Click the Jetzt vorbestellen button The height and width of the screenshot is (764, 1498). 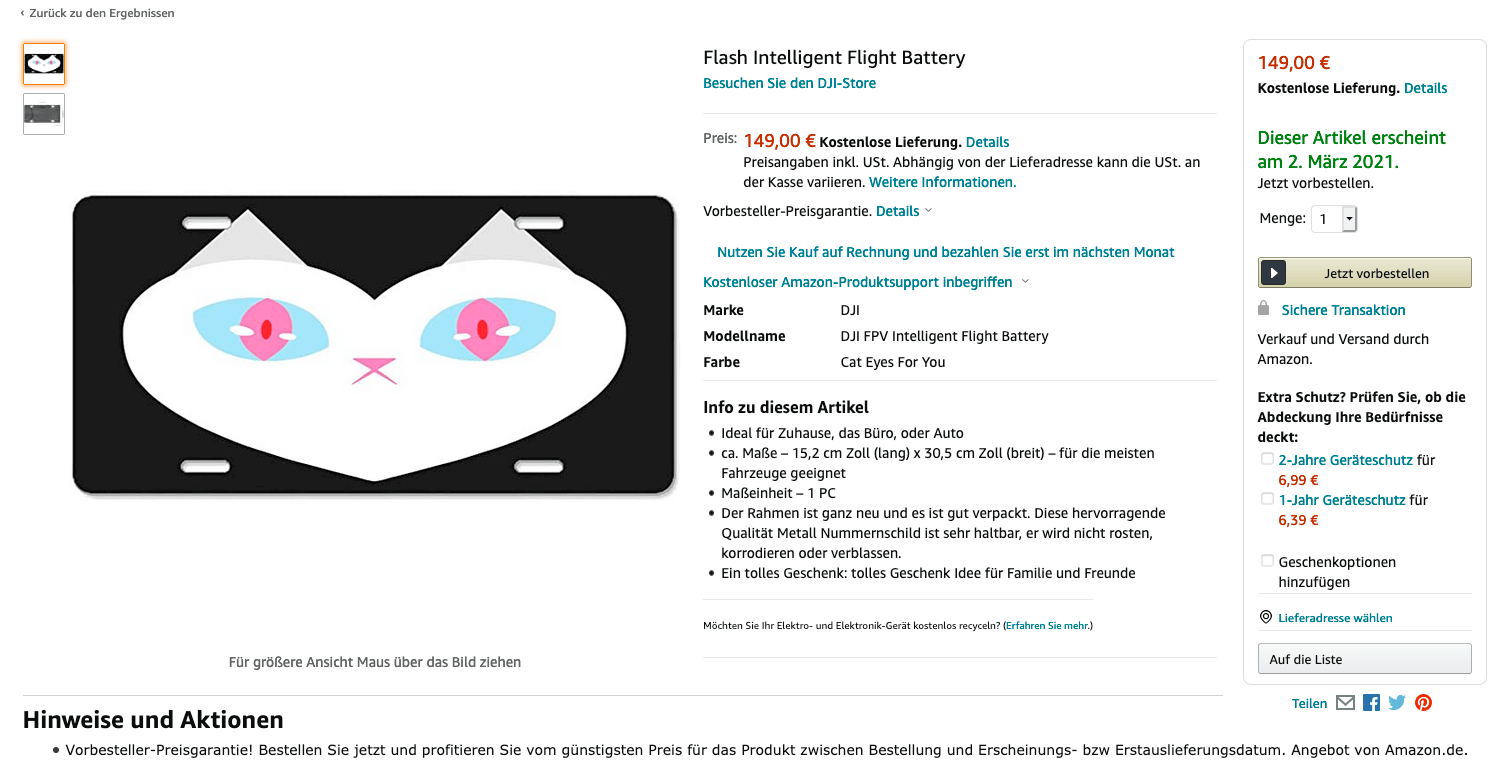[x=1364, y=273]
